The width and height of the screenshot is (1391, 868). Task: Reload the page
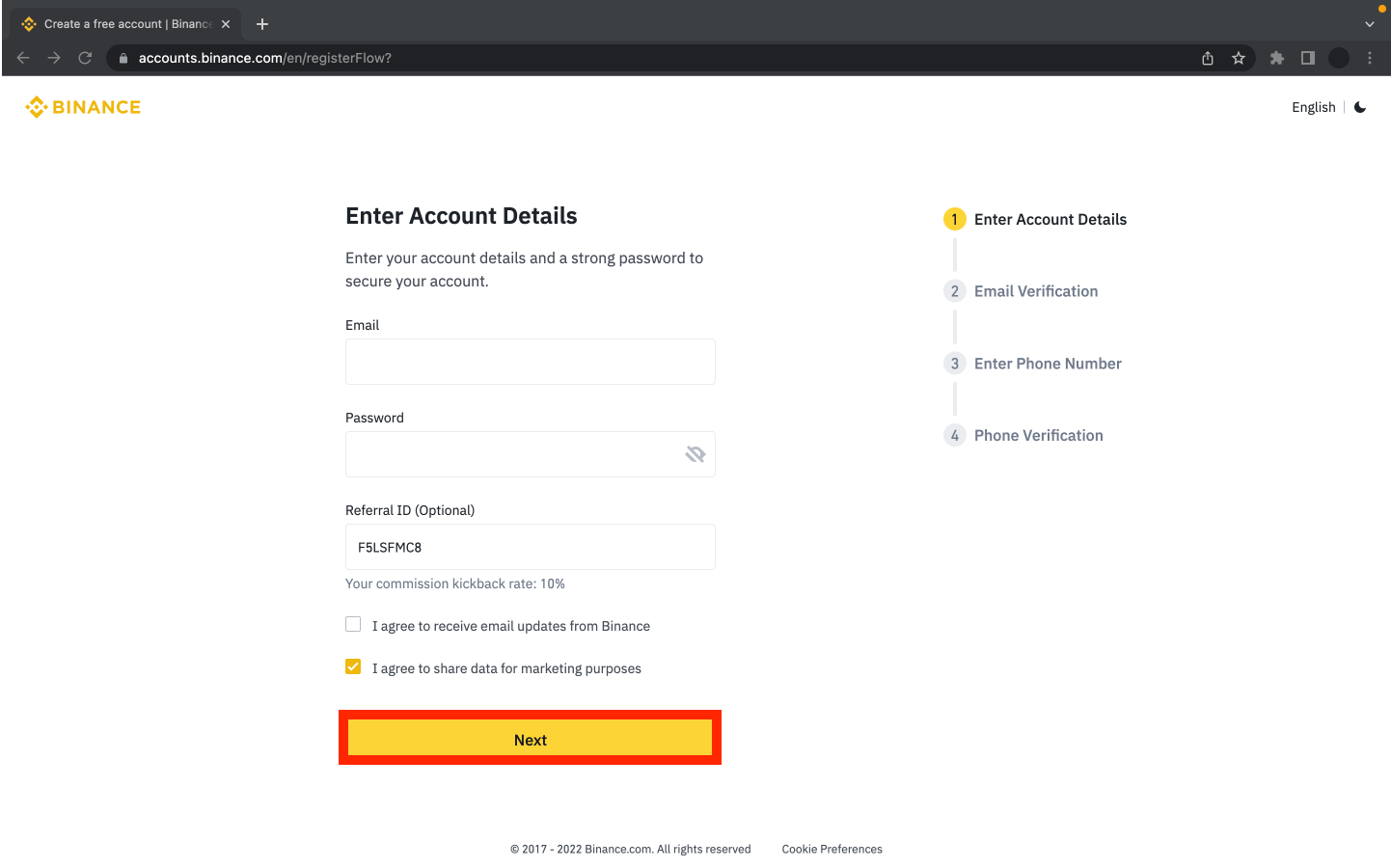[x=85, y=58]
